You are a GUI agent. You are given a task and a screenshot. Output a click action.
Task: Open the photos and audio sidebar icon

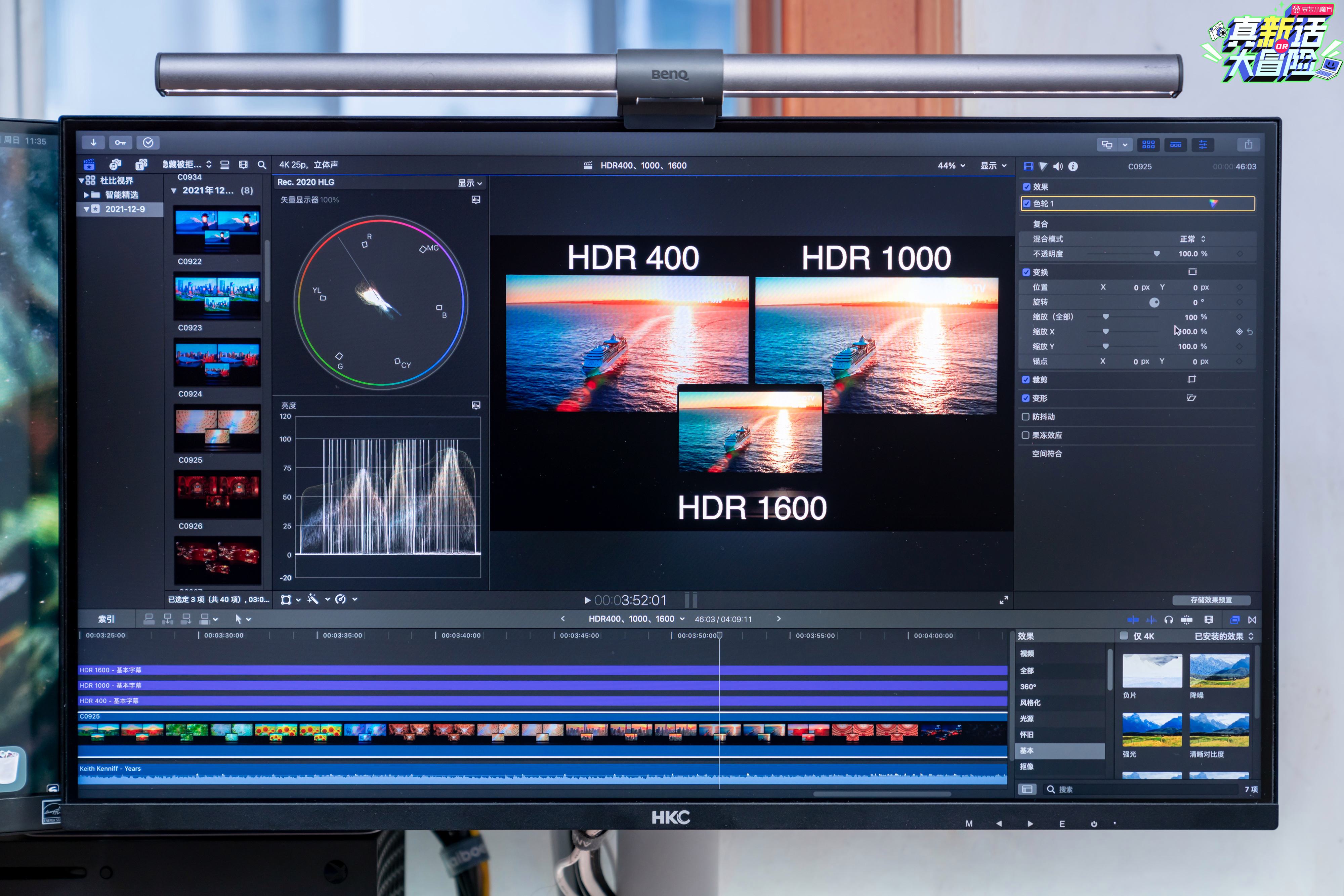click(x=115, y=165)
